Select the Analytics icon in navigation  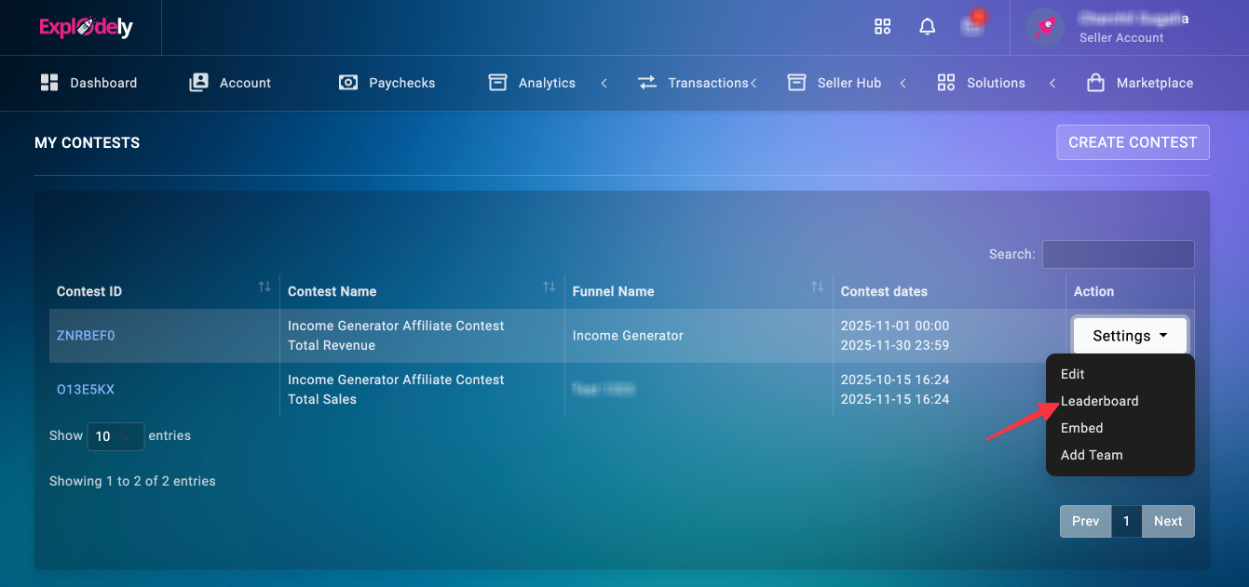[498, 83]
